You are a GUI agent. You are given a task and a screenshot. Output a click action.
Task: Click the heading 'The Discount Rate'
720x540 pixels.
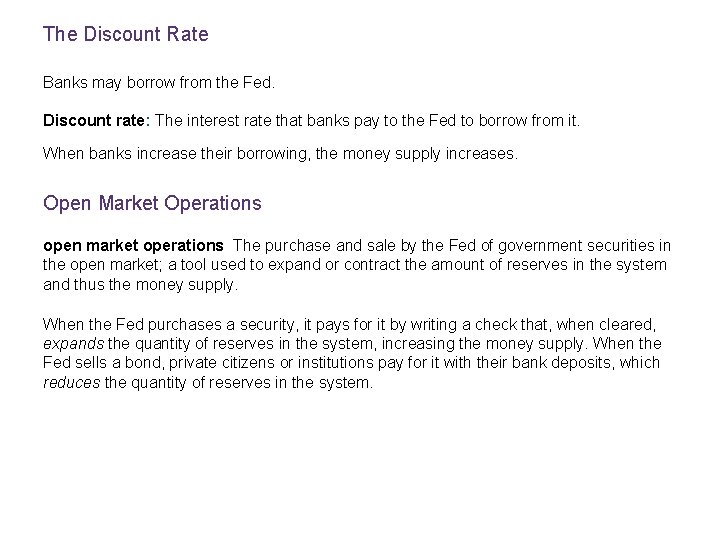click(126, 35)
